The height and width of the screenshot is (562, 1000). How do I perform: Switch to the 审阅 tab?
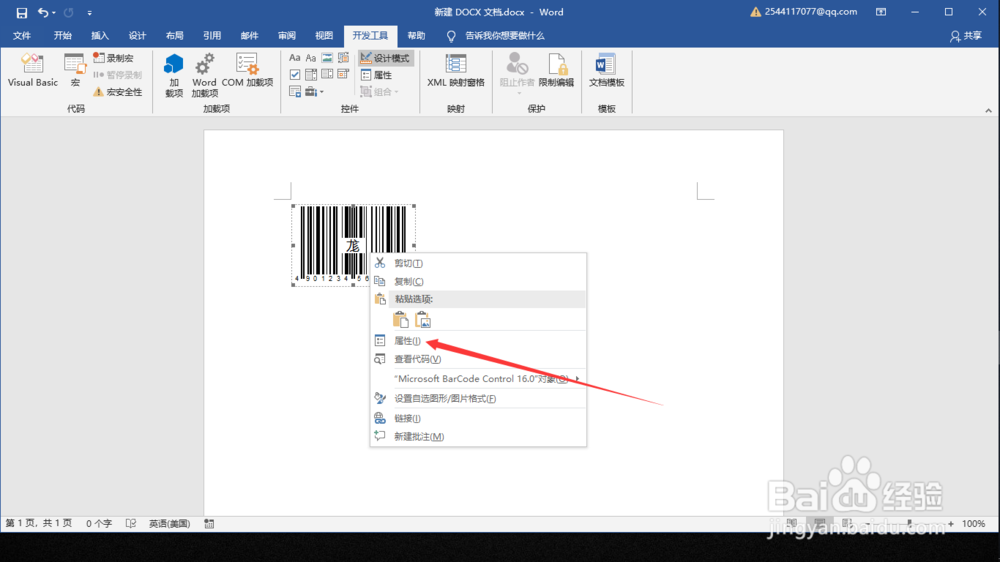(286, 36)
